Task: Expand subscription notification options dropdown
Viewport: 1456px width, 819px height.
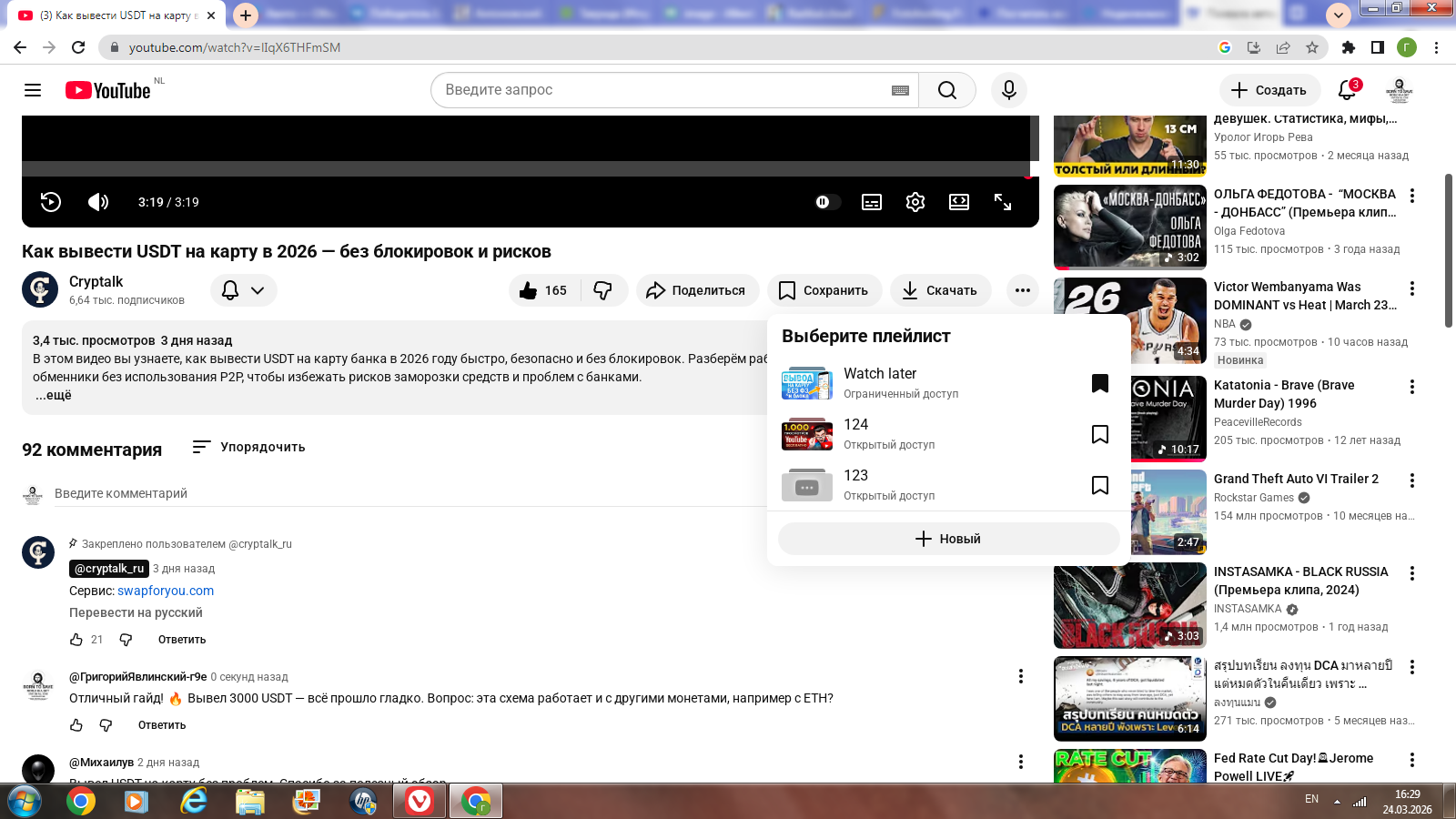Action: click(x=244, y=290)
